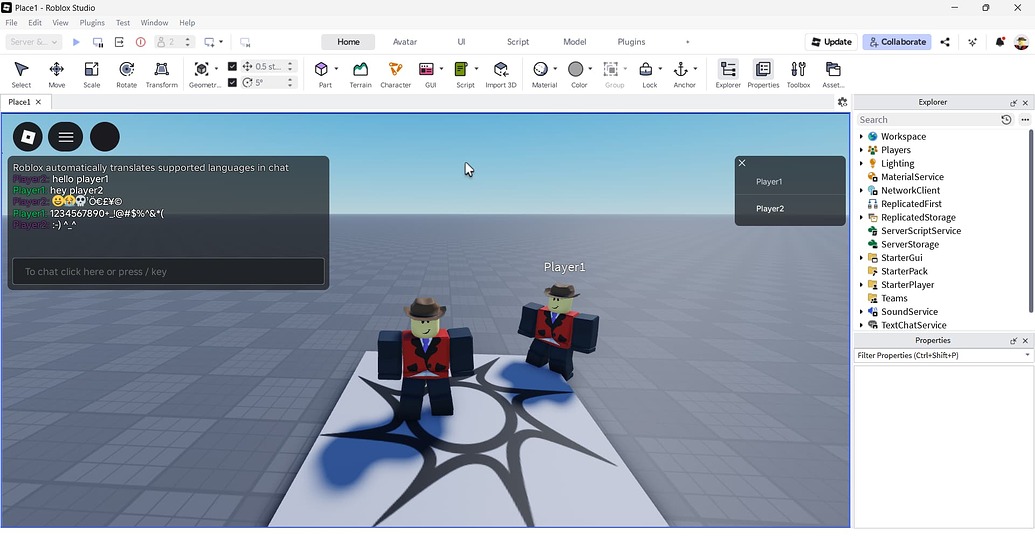The height and width of the screenshot is (549, 1035).
Task: Activate the Transform tool
Action: [162, 74]
